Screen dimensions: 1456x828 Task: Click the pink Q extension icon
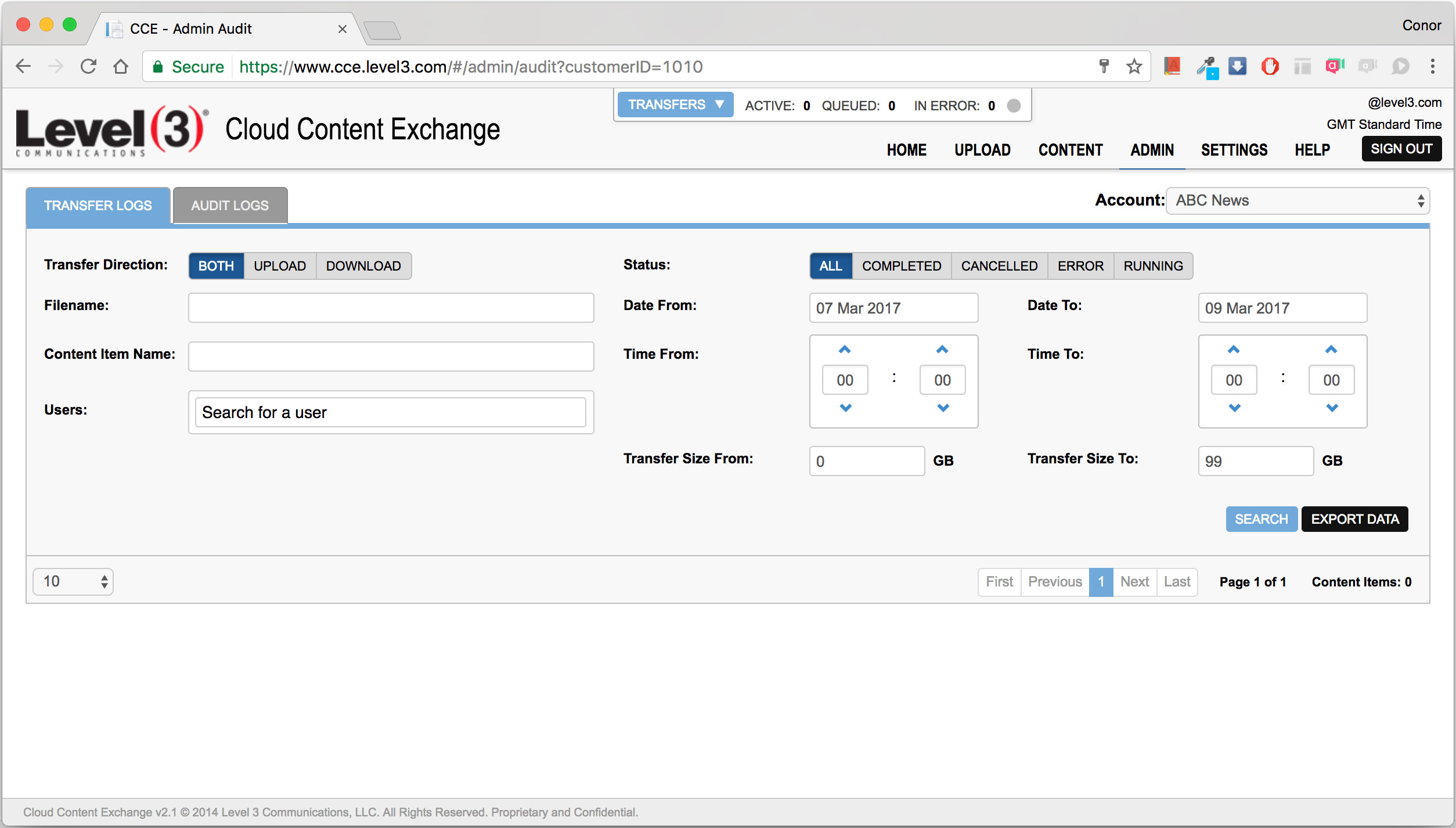click(1335, 66)
